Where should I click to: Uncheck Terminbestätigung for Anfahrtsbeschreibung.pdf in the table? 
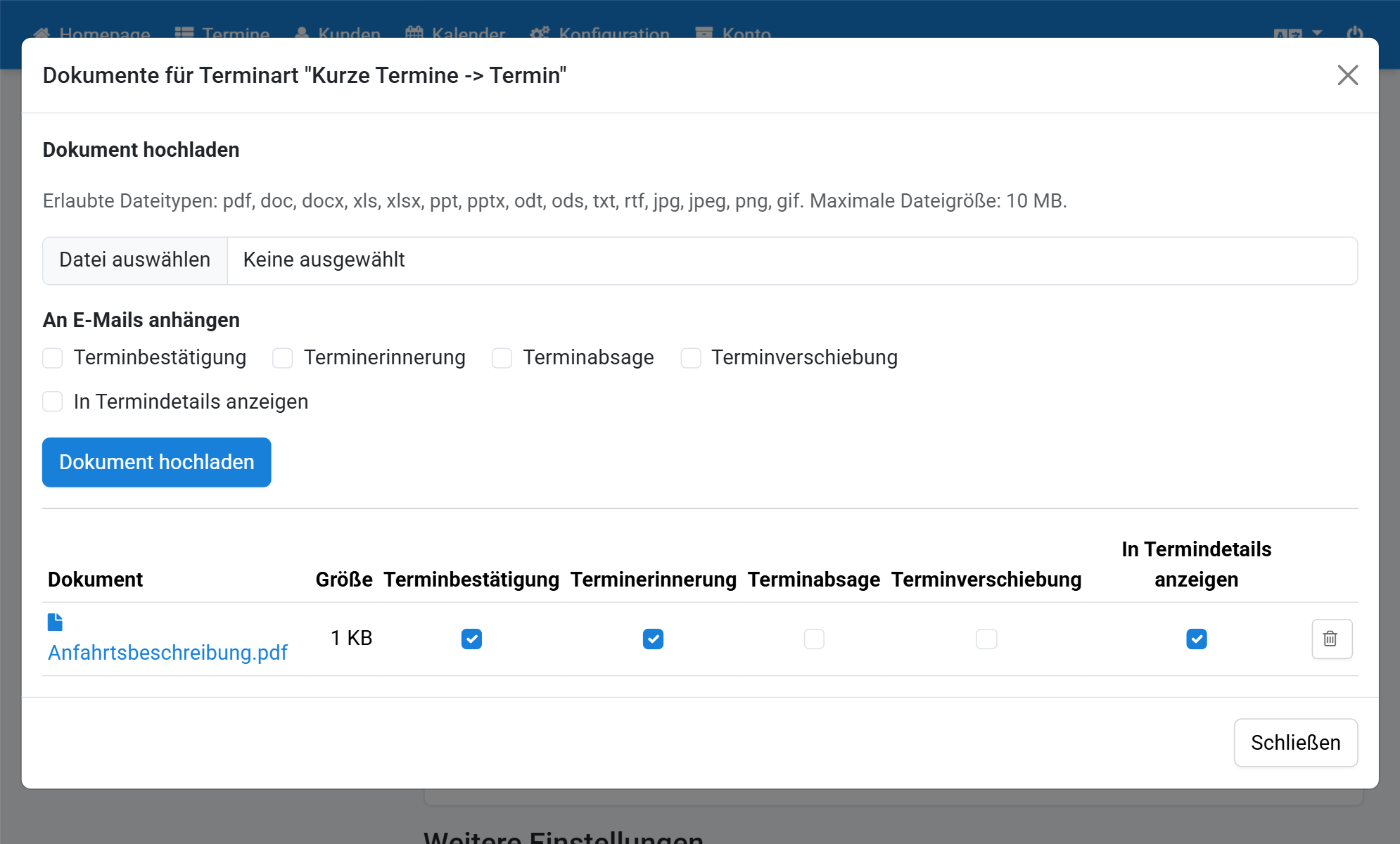pos(471,639)
